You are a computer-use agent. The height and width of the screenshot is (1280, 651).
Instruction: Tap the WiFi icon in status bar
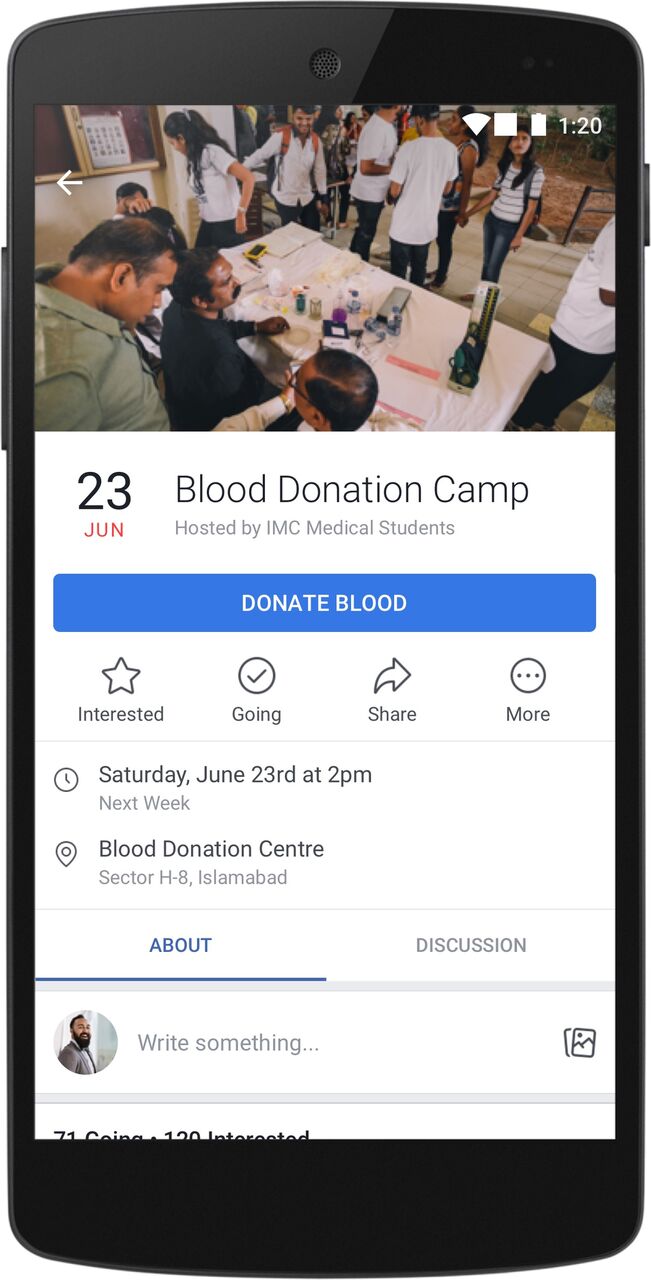pyautogui.click(x=477, y=125)
